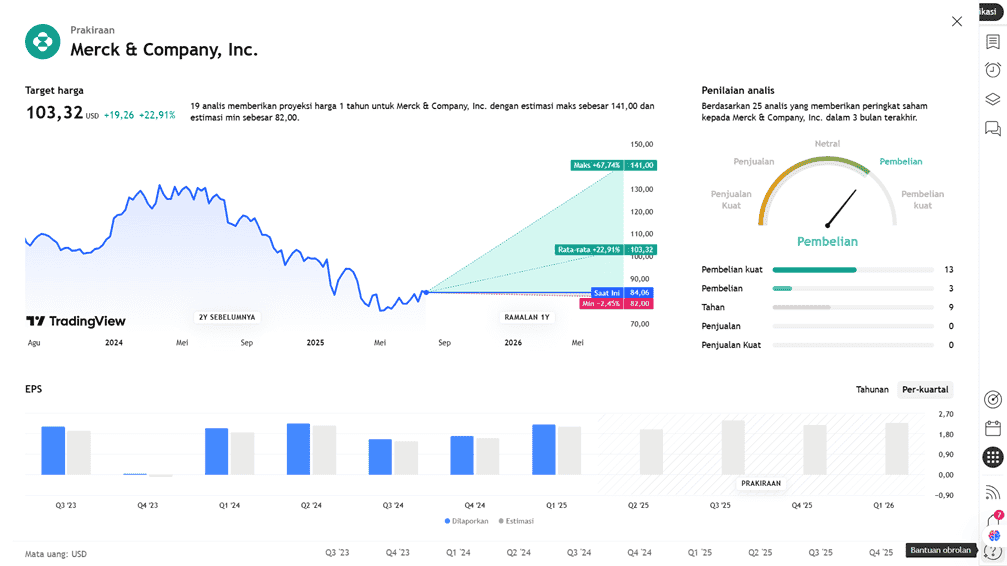Viewport: 1007px width, 566px height.
Task: Click the 2Y SEBELUMNYA chart label
Action: point(227,317)
